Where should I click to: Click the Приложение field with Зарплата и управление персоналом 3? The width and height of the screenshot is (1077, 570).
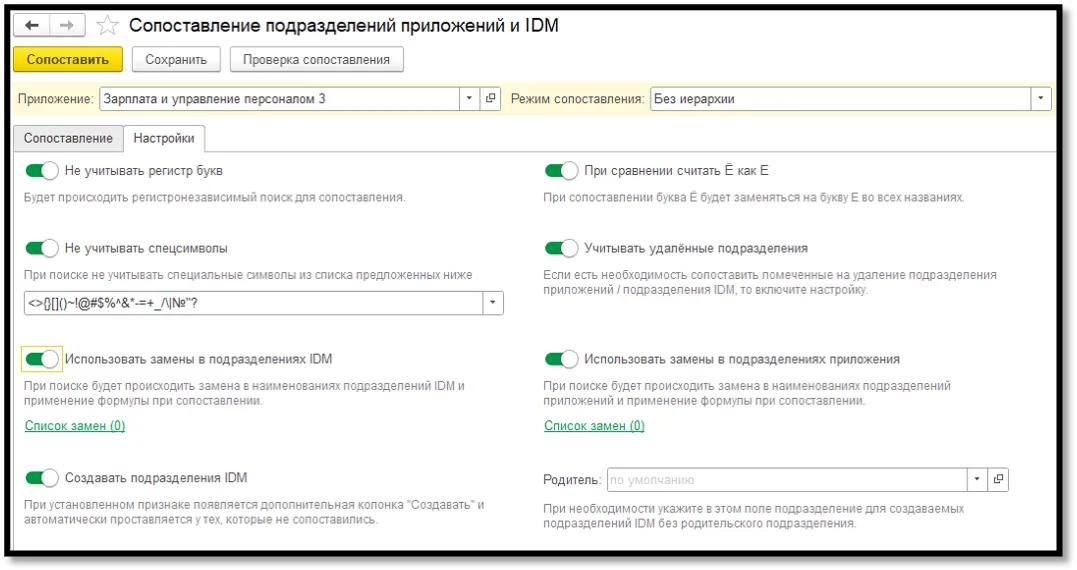(280, 98)
